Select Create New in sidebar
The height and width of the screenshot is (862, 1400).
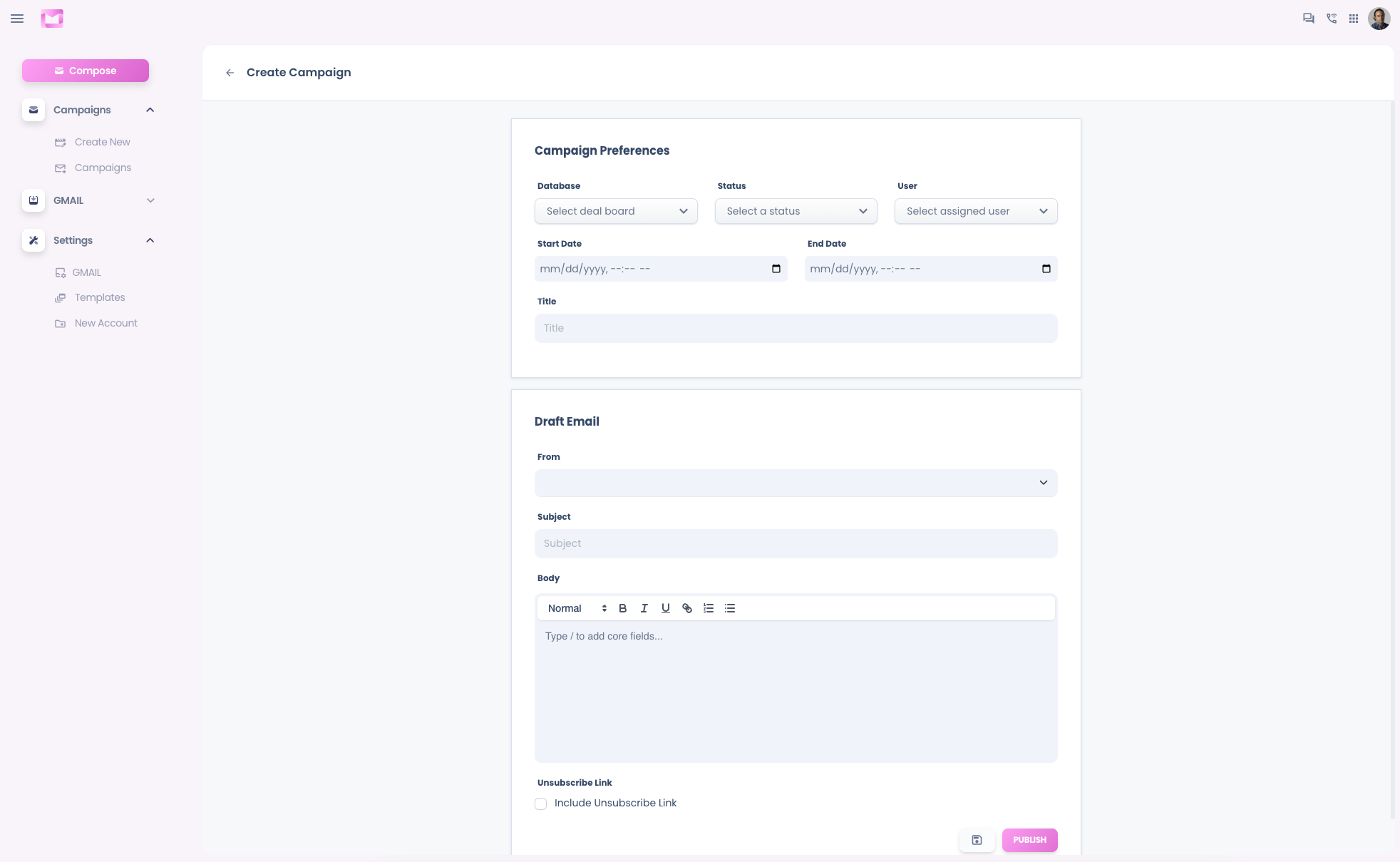(x=102, y=142)
